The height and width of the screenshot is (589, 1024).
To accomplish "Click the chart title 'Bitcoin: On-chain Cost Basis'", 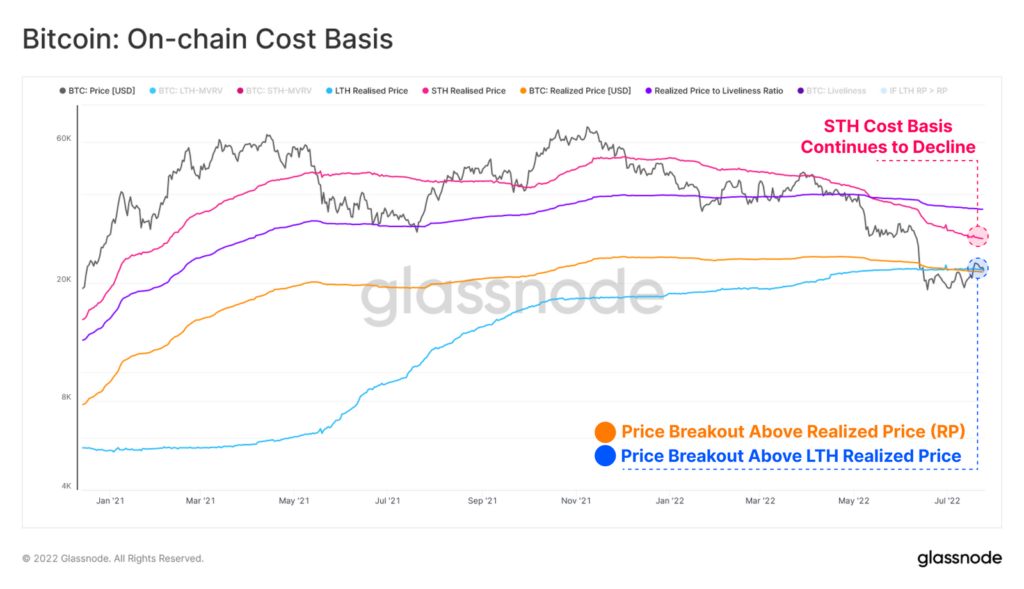I will pyautogui.click(x=208, y=39).
